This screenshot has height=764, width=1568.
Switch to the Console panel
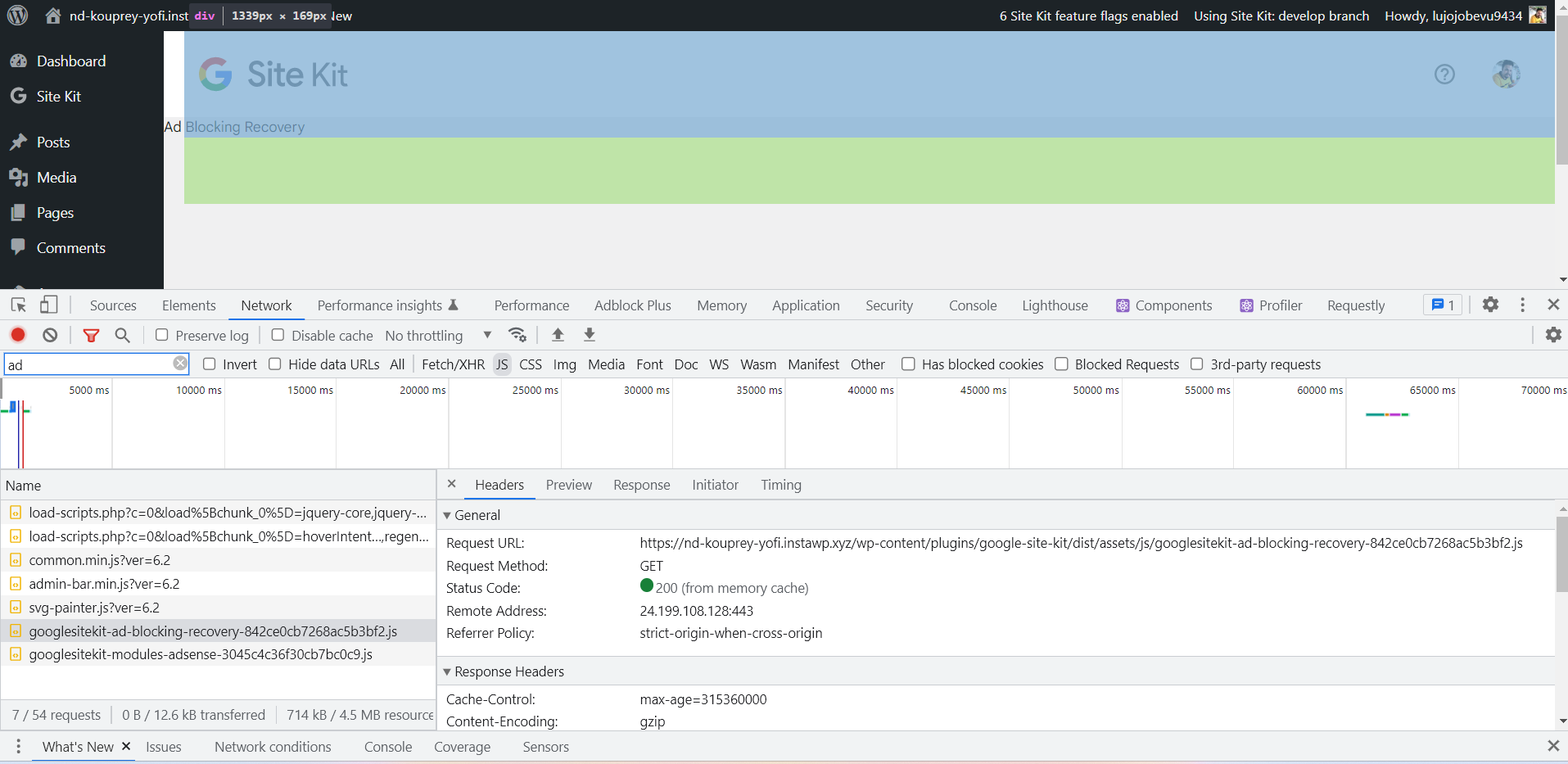(x=972, y=305)
